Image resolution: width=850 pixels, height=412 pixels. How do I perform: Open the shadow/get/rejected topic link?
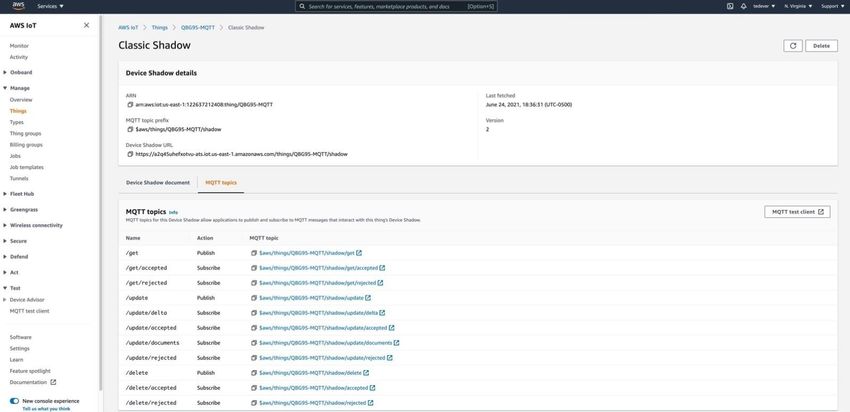click(317, 283)
